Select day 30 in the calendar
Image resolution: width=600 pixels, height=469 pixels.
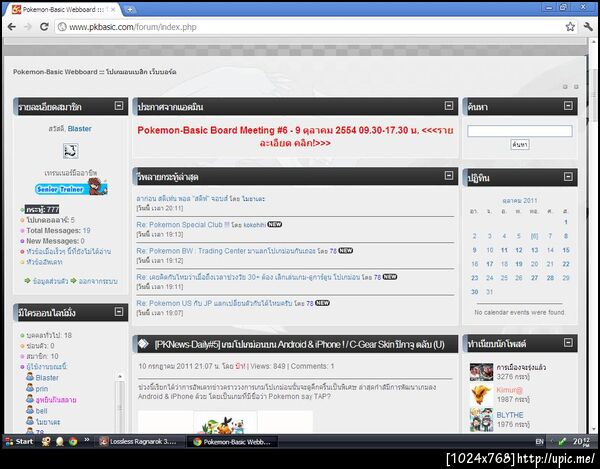pyautogui.click(x=474, y=292)
